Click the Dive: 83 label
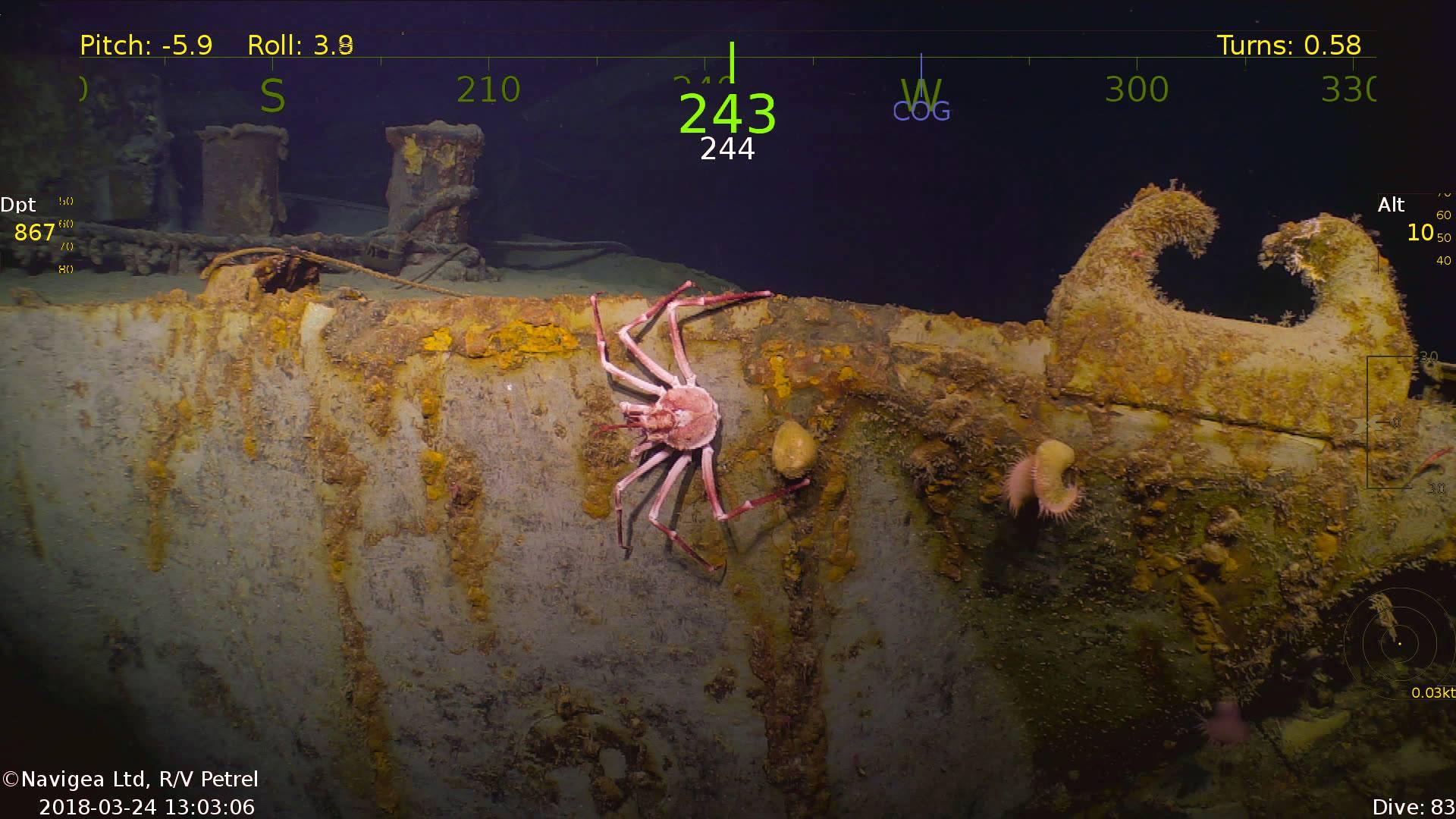 tap(1413, 807)
